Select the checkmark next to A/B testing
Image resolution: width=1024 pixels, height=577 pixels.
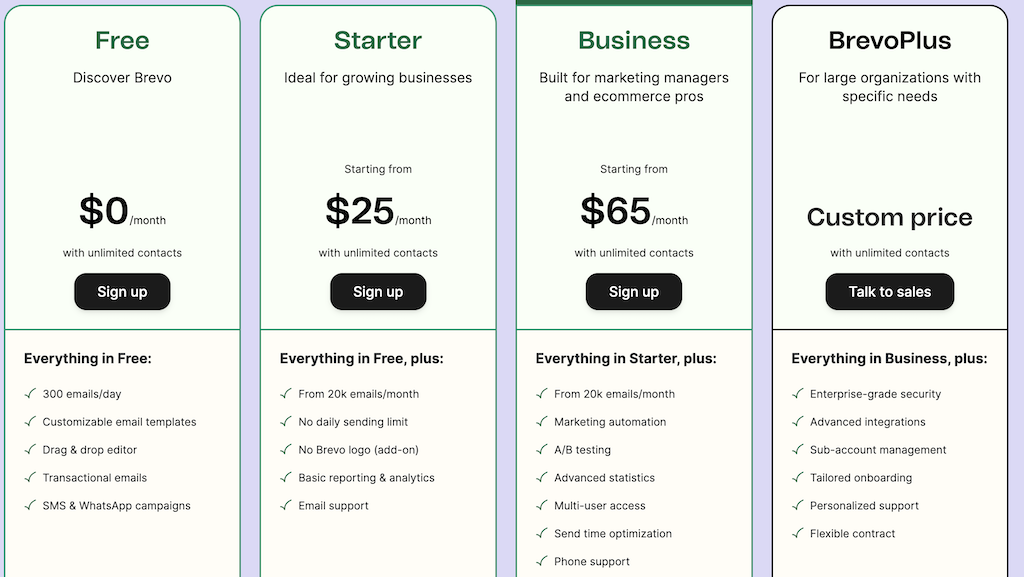pos(541,450)
